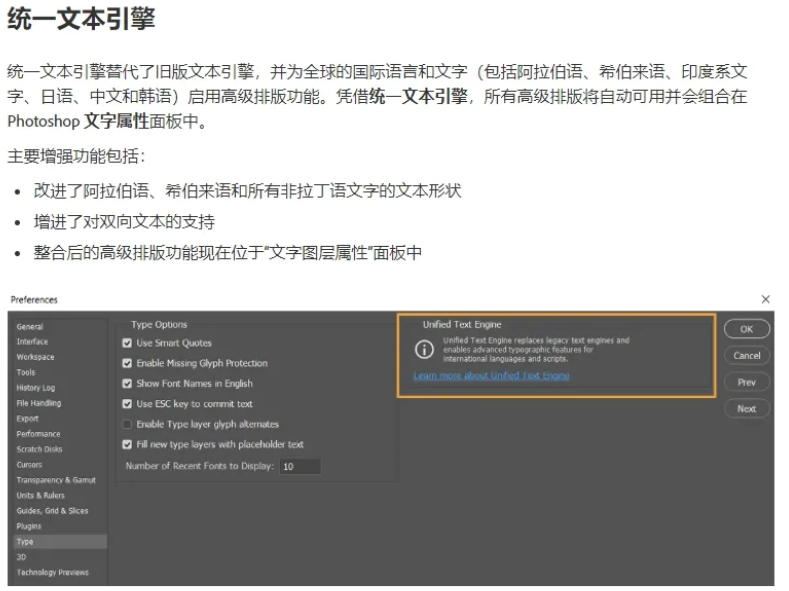Select General in the preferences list
The width and height of the screenshot is (789, 591).
pyautogui.click(x=30, y=327)
